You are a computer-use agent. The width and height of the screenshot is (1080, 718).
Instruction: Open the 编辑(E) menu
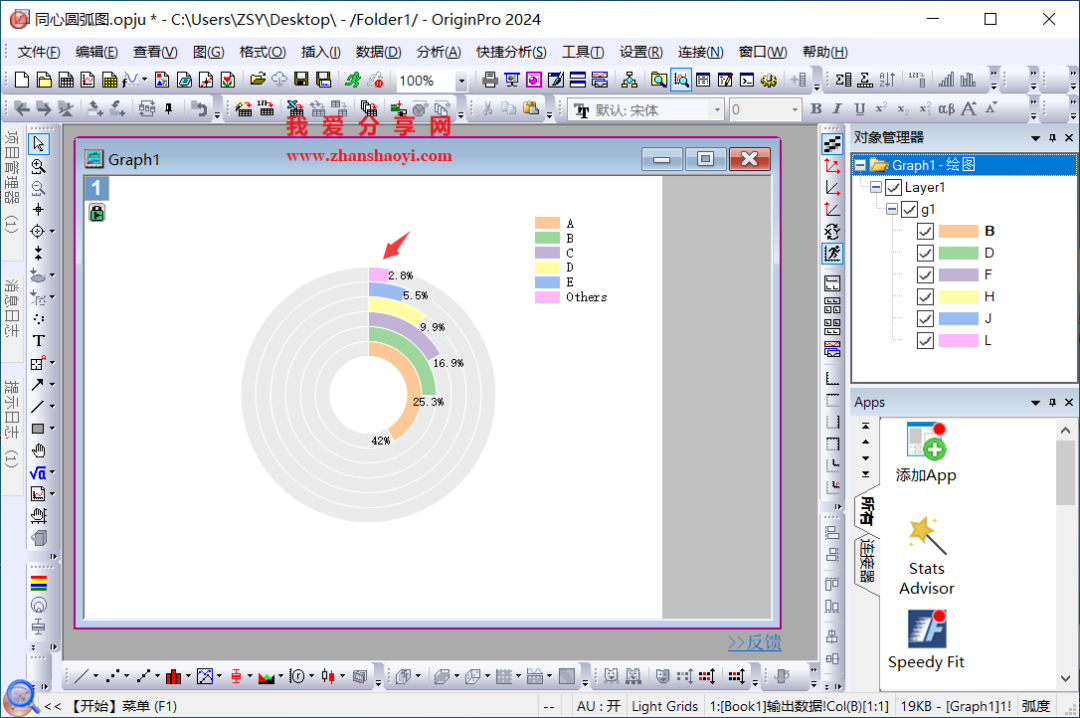coord(96,52)
